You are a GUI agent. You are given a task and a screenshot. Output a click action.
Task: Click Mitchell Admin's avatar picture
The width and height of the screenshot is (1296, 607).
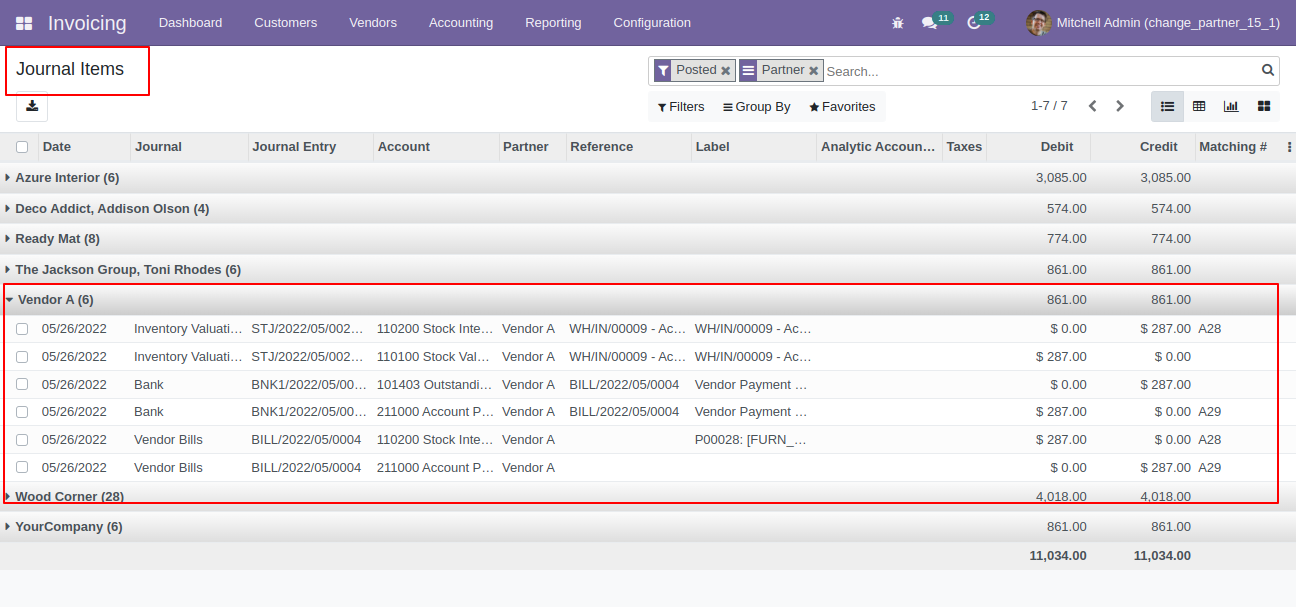1038,23
